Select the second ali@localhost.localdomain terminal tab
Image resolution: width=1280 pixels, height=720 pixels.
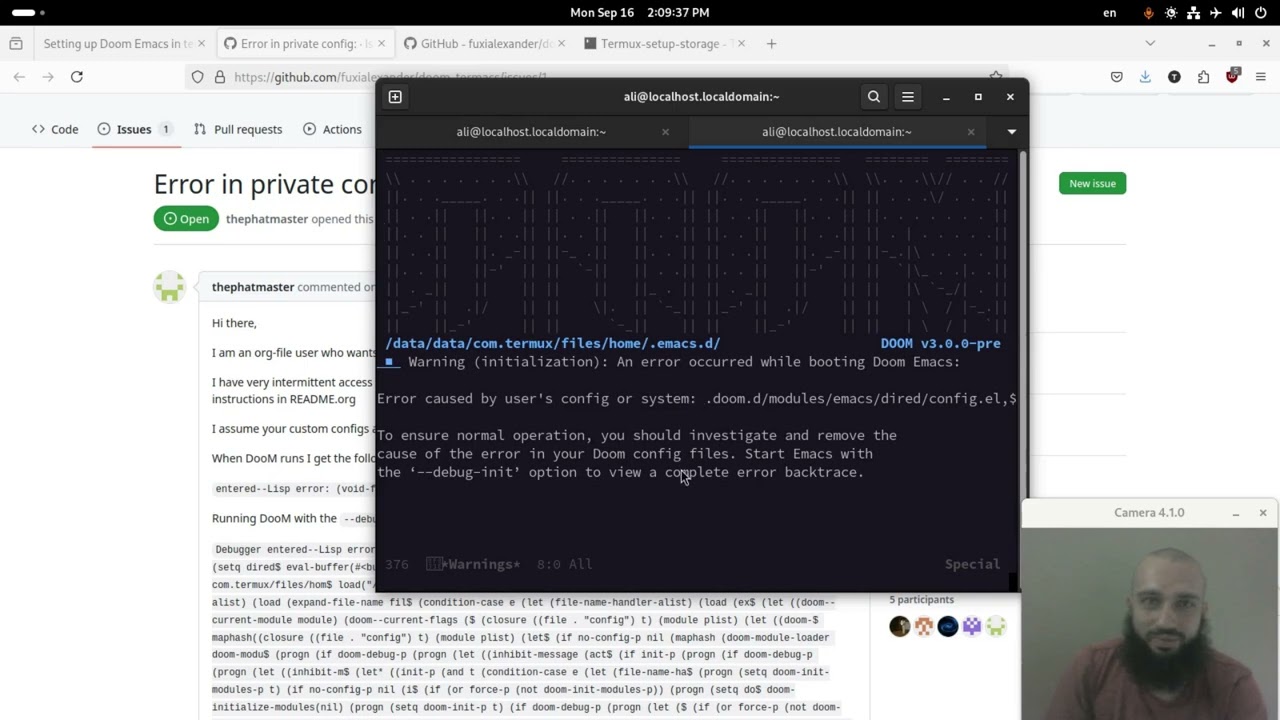point(836,132)
